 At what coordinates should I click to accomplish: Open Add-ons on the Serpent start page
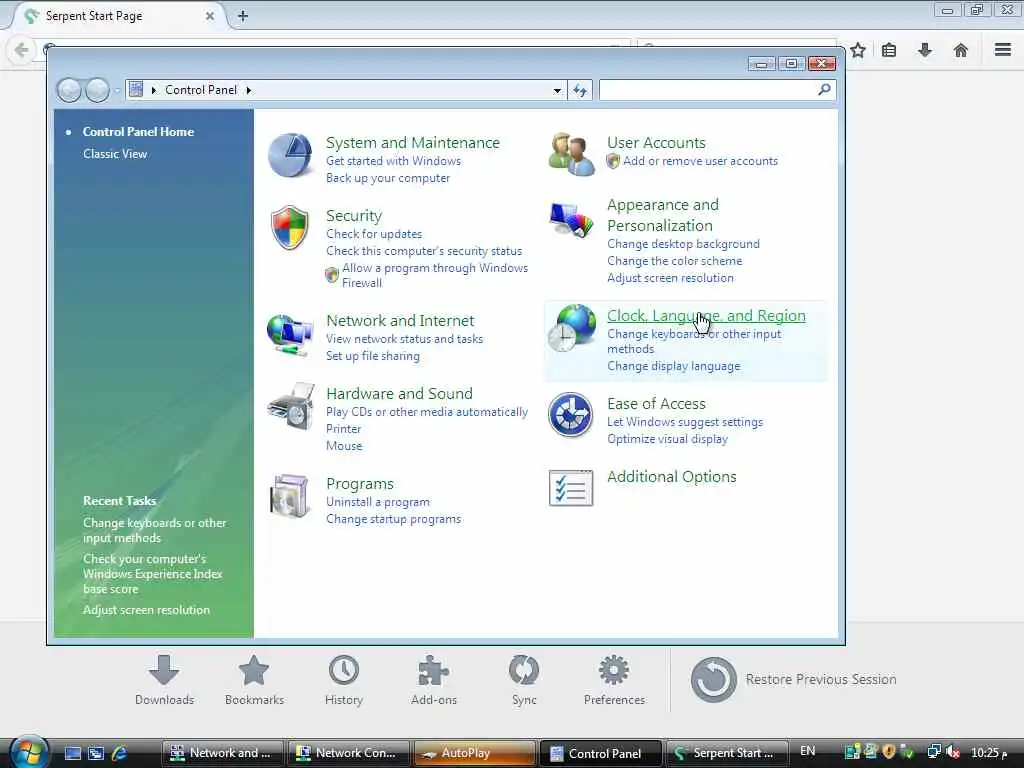pyautogui.click(x=434, y=680)
